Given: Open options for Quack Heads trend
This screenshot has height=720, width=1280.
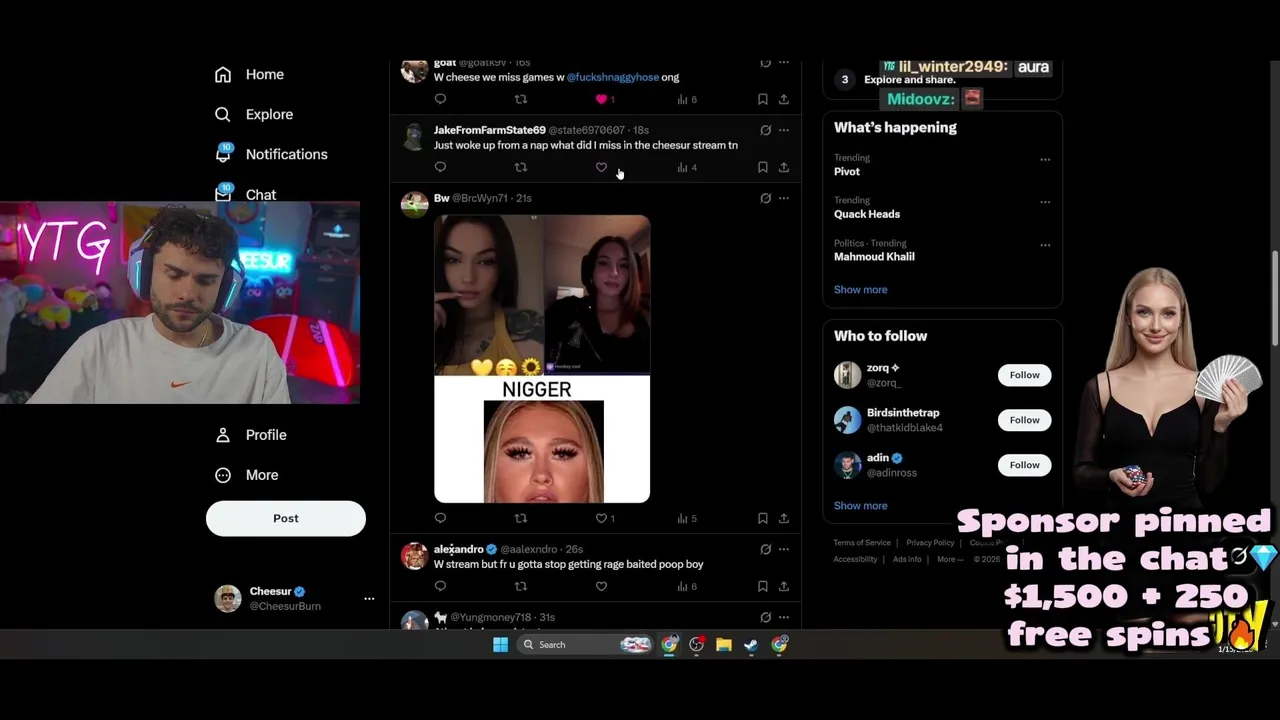Looking at the screenshot, I should [x=1045, y=202].
